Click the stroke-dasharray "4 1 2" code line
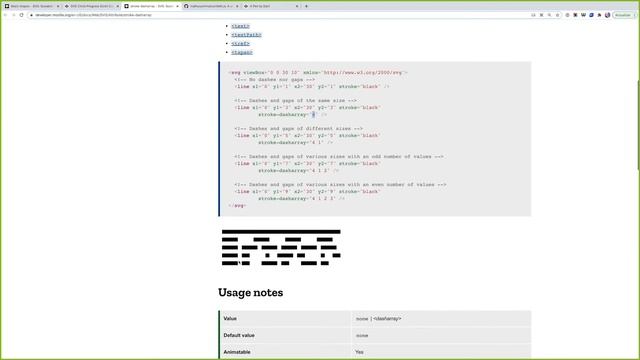Screen dimensions: 640x360 (x=298, y=171)
